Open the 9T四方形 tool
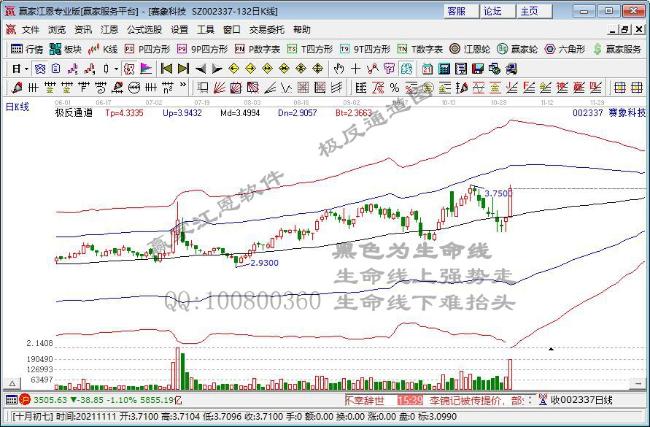The height and width of the screenshot is (427, 650). pyautogui.click(x=365, y=49)
